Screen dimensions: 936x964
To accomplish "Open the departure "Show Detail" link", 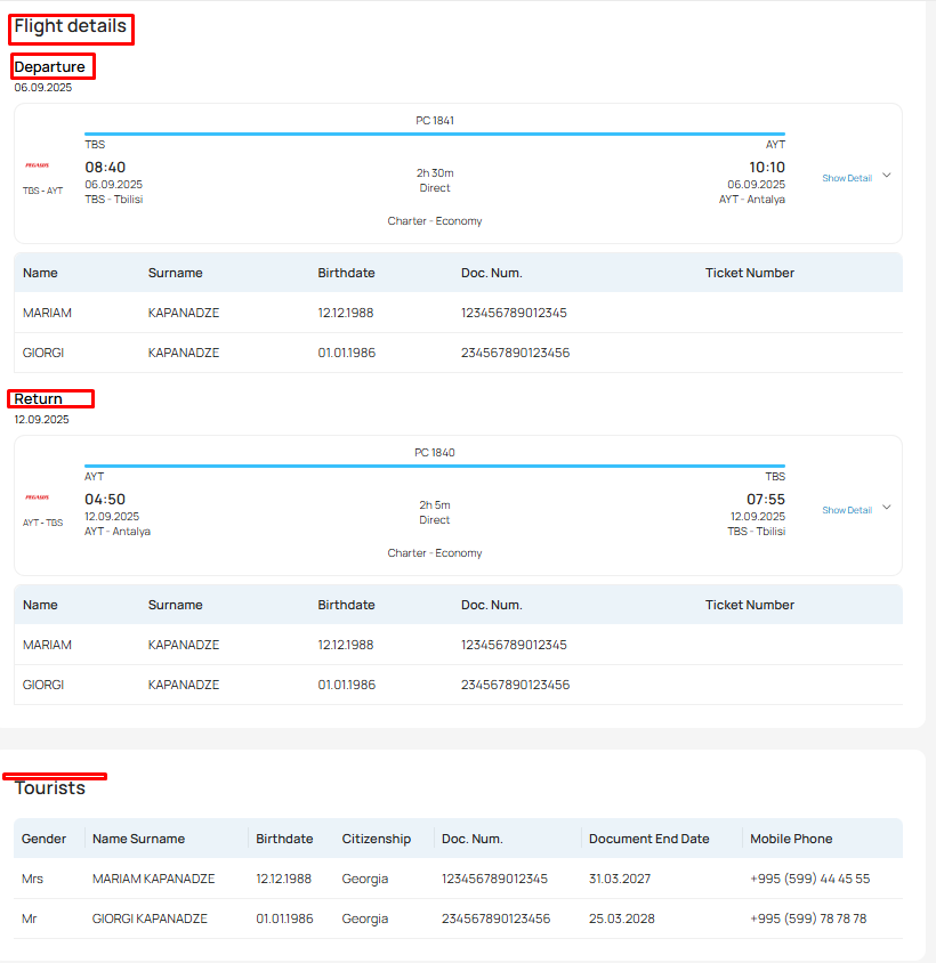I will pyautogui.click(x=845, y=177).
